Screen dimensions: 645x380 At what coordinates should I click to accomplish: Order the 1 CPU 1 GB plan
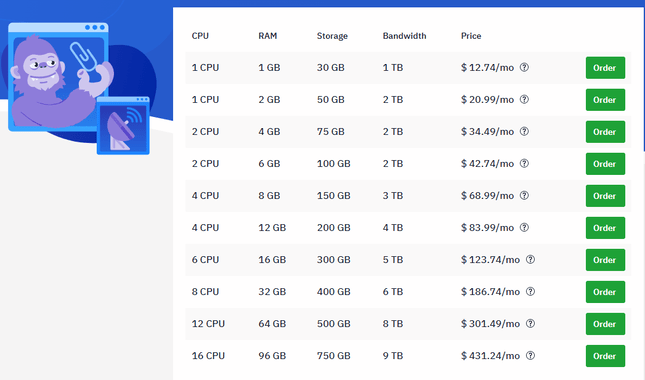(x=605, y=68)
